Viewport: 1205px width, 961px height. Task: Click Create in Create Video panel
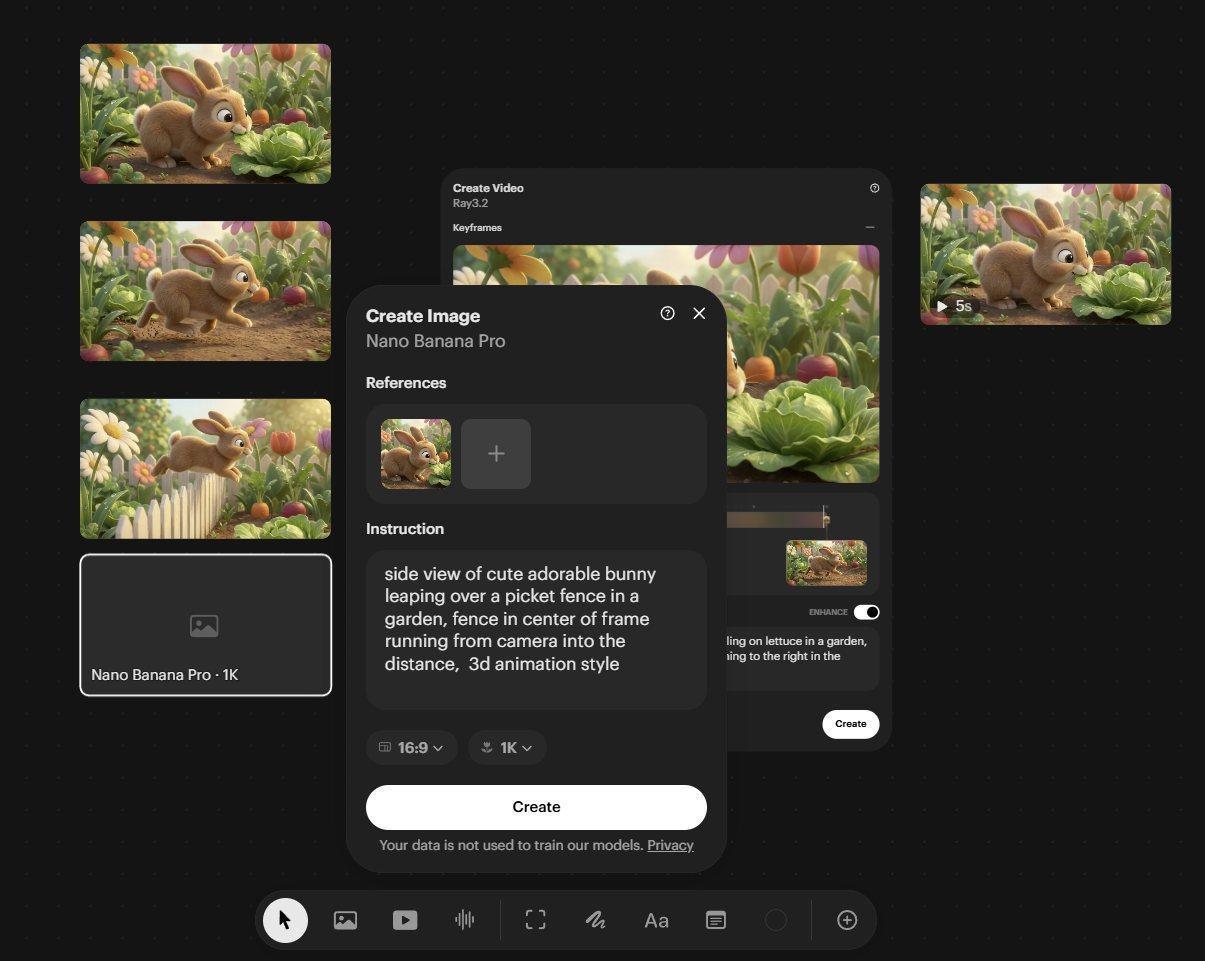(x=851, y=724)
